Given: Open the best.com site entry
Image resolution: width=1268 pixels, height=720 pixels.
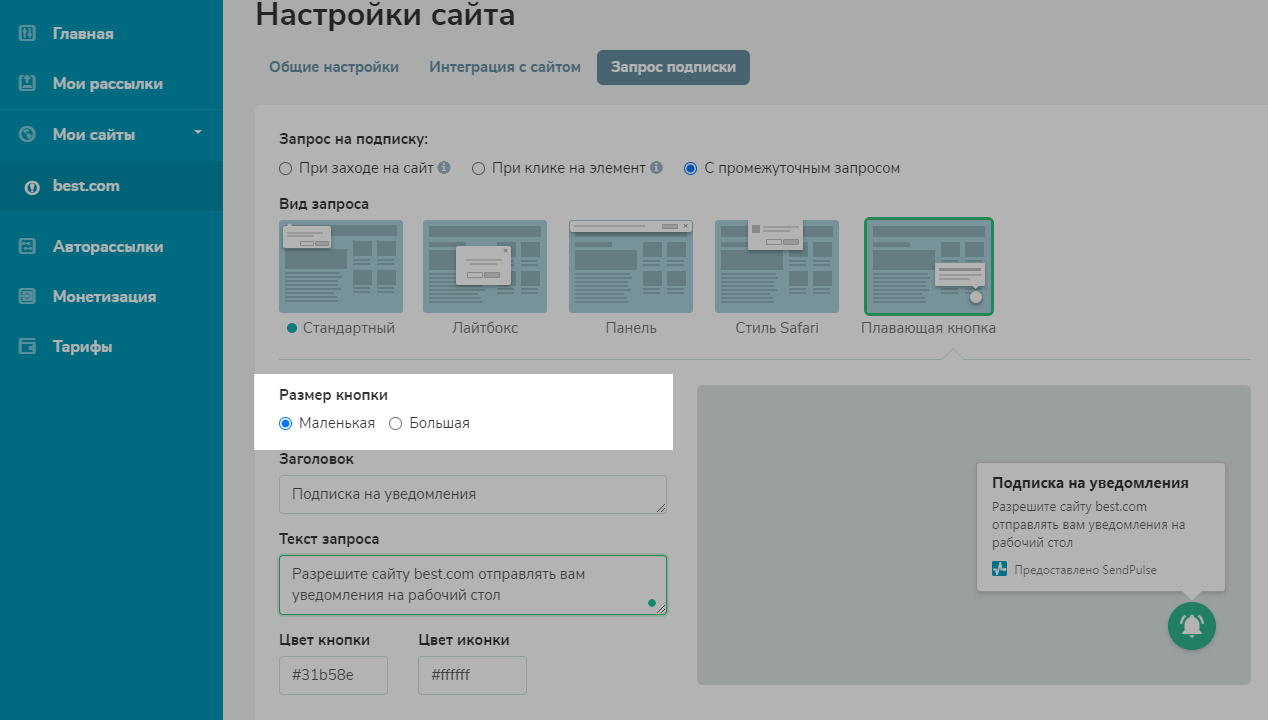Looking at the screenshot, I should point(86,186).
